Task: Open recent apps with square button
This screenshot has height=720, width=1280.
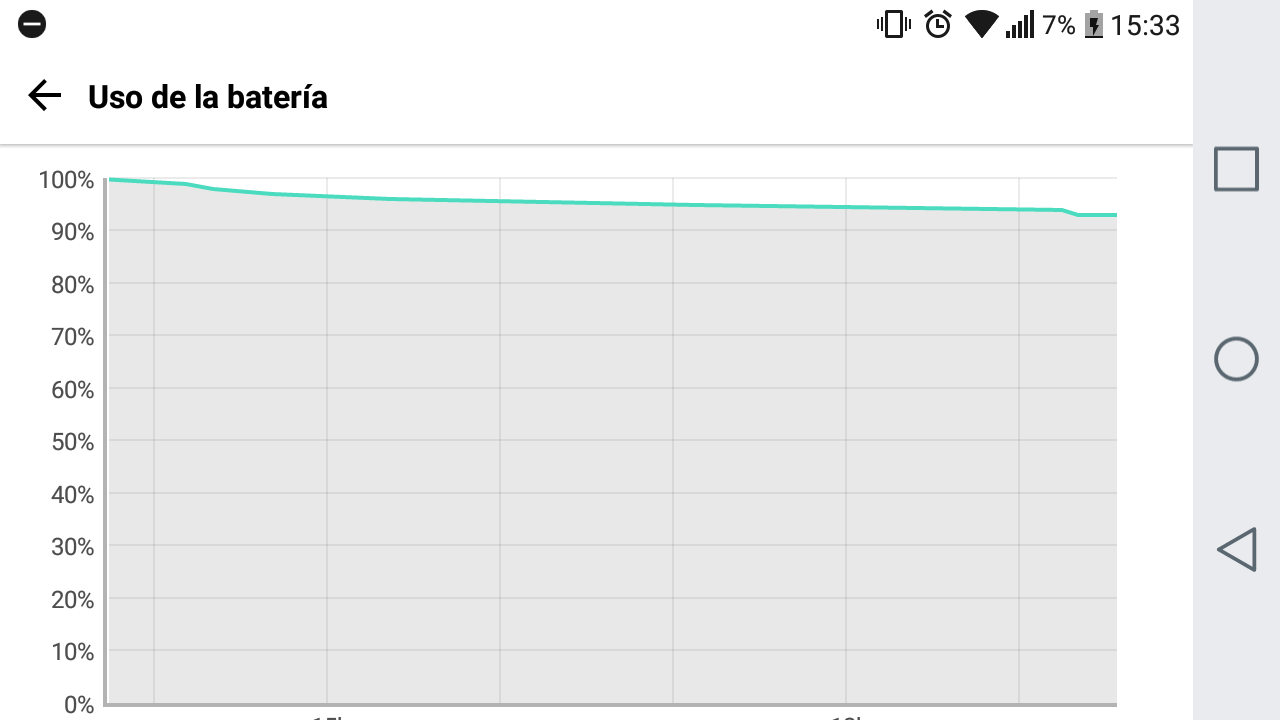Action: 1236,169
